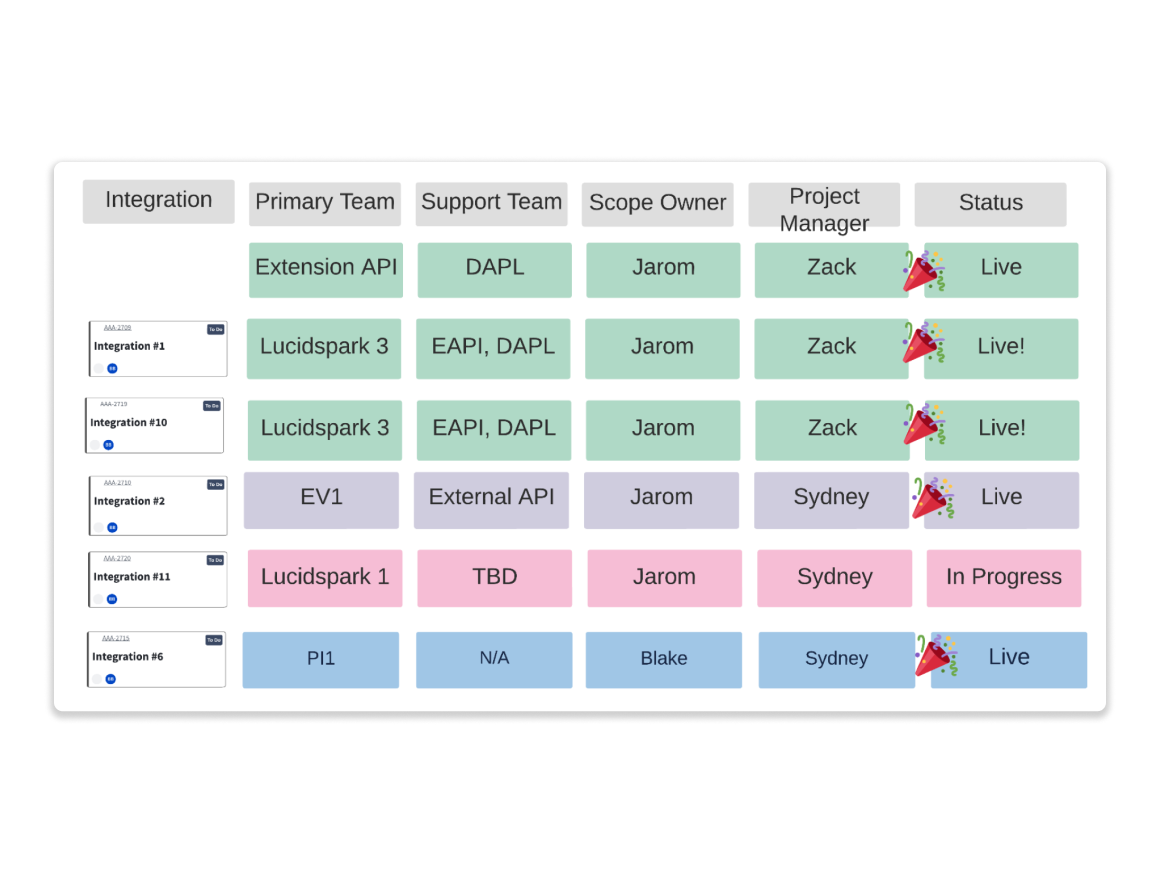Open the AAA-2709 issue link

[x=117, y=327]
